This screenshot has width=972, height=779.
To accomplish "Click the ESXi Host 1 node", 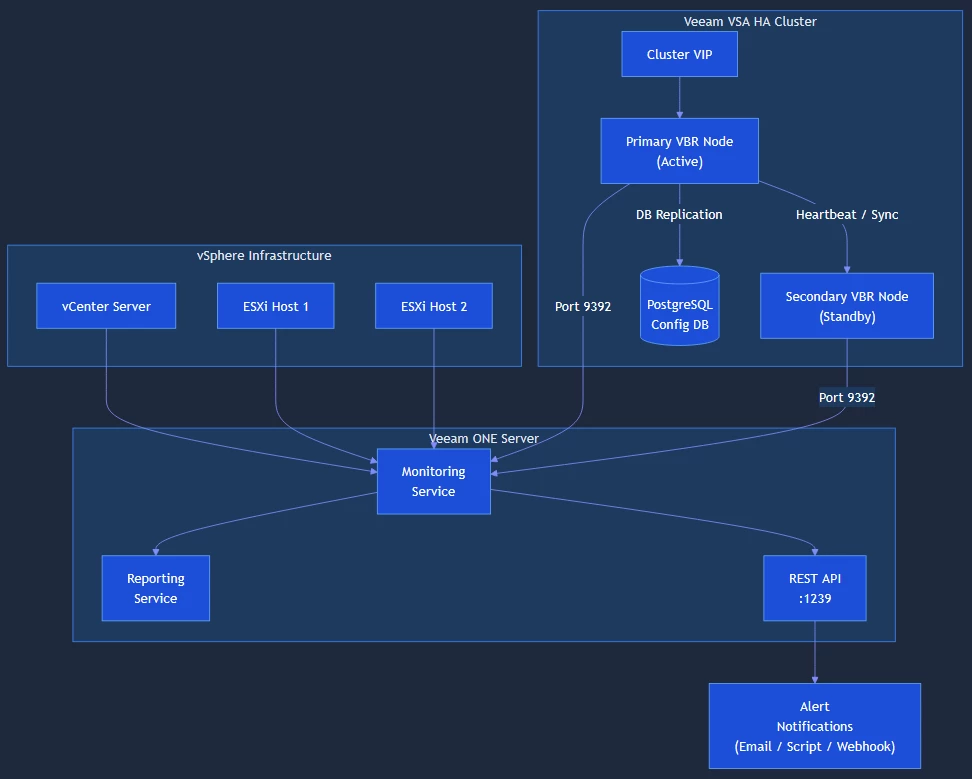I will 276,306.
